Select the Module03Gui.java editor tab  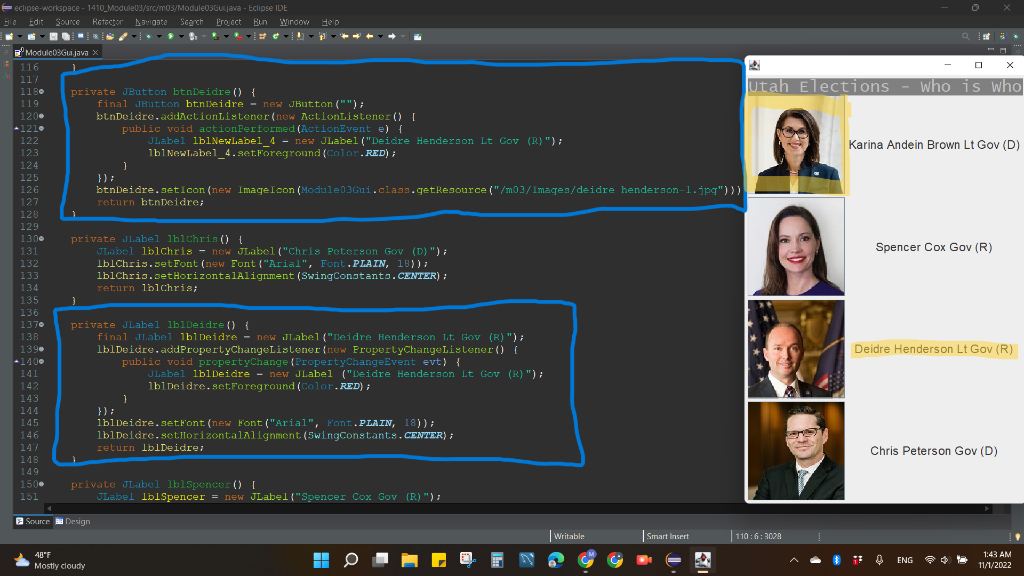[x=55, y=51]
